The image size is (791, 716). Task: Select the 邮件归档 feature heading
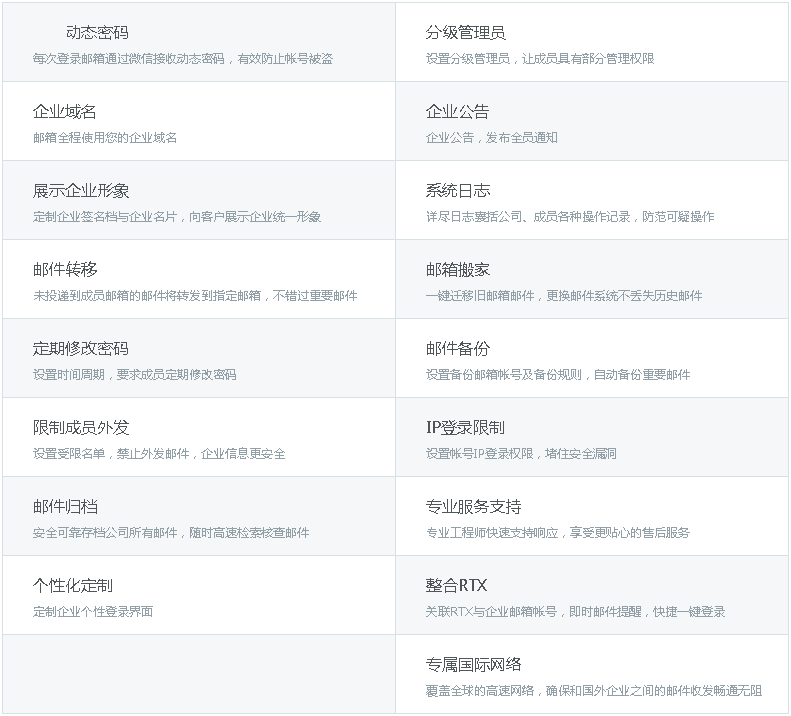64,507
